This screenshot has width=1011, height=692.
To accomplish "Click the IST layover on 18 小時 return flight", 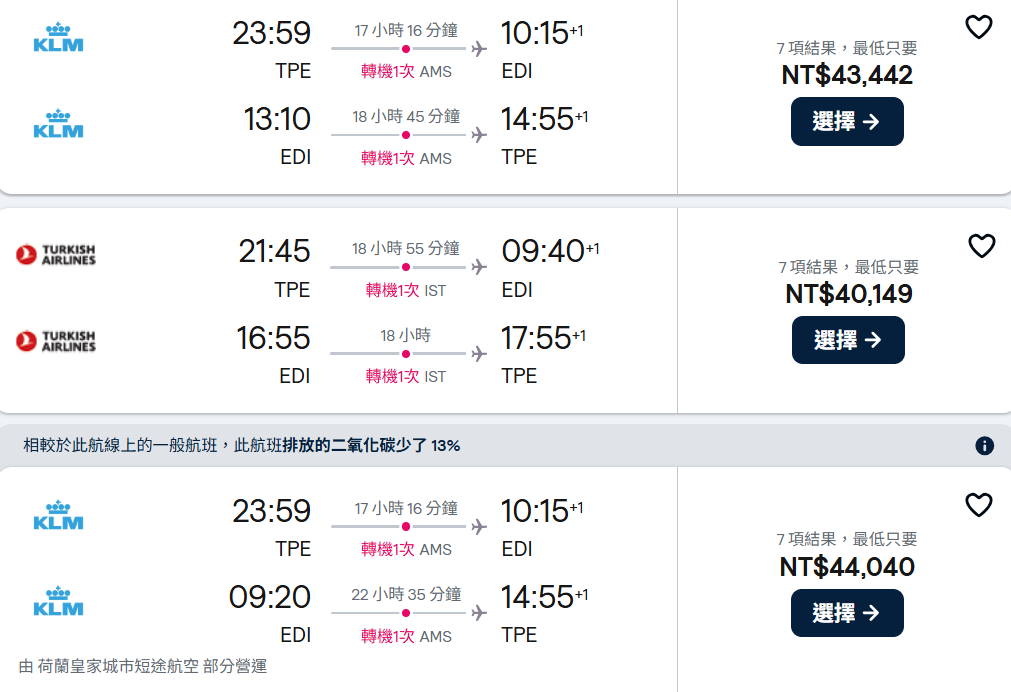I will pyautogui.click(x=435, y=377).
